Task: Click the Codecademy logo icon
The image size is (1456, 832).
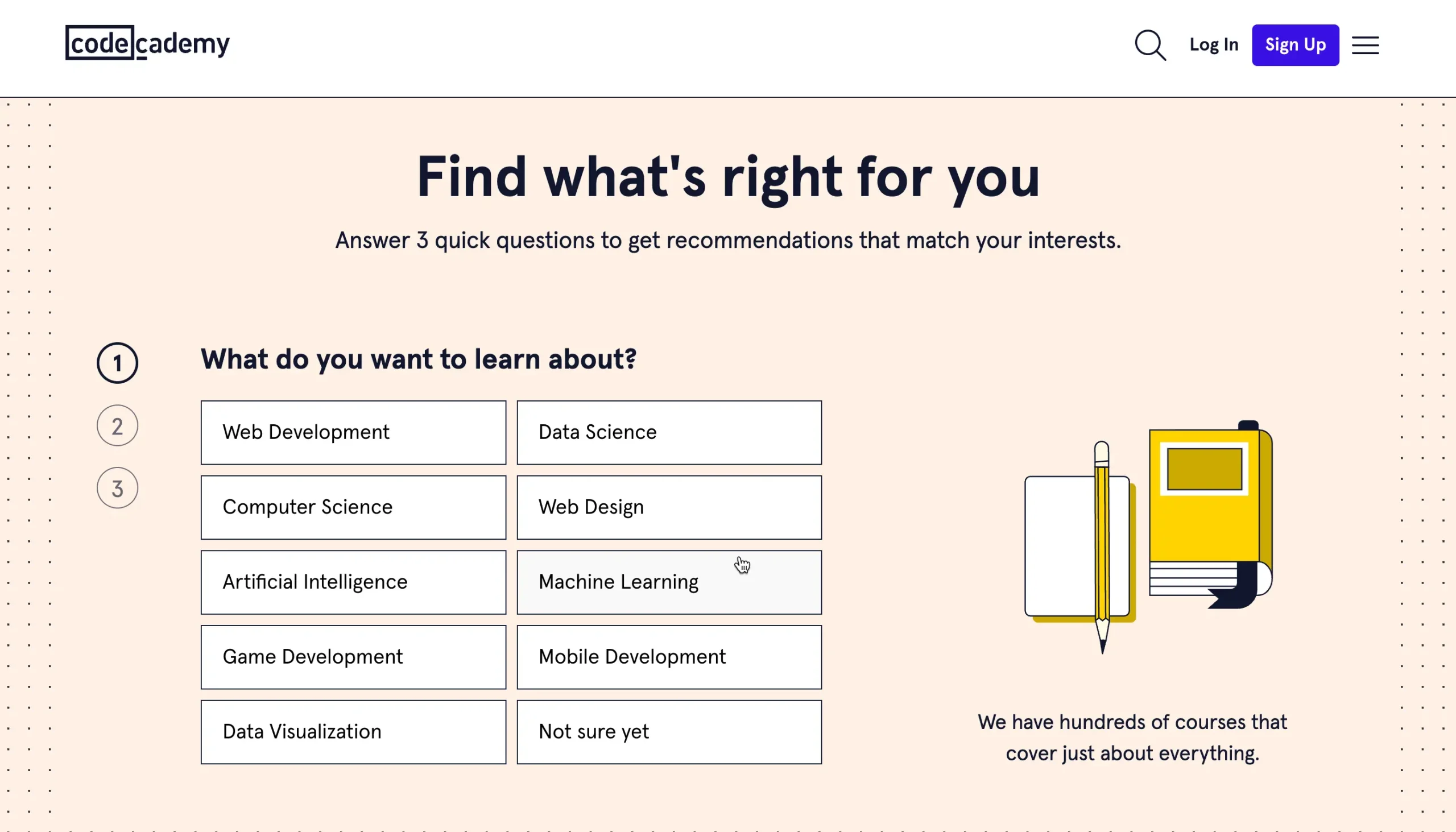Action: click(x=148, y=44)
